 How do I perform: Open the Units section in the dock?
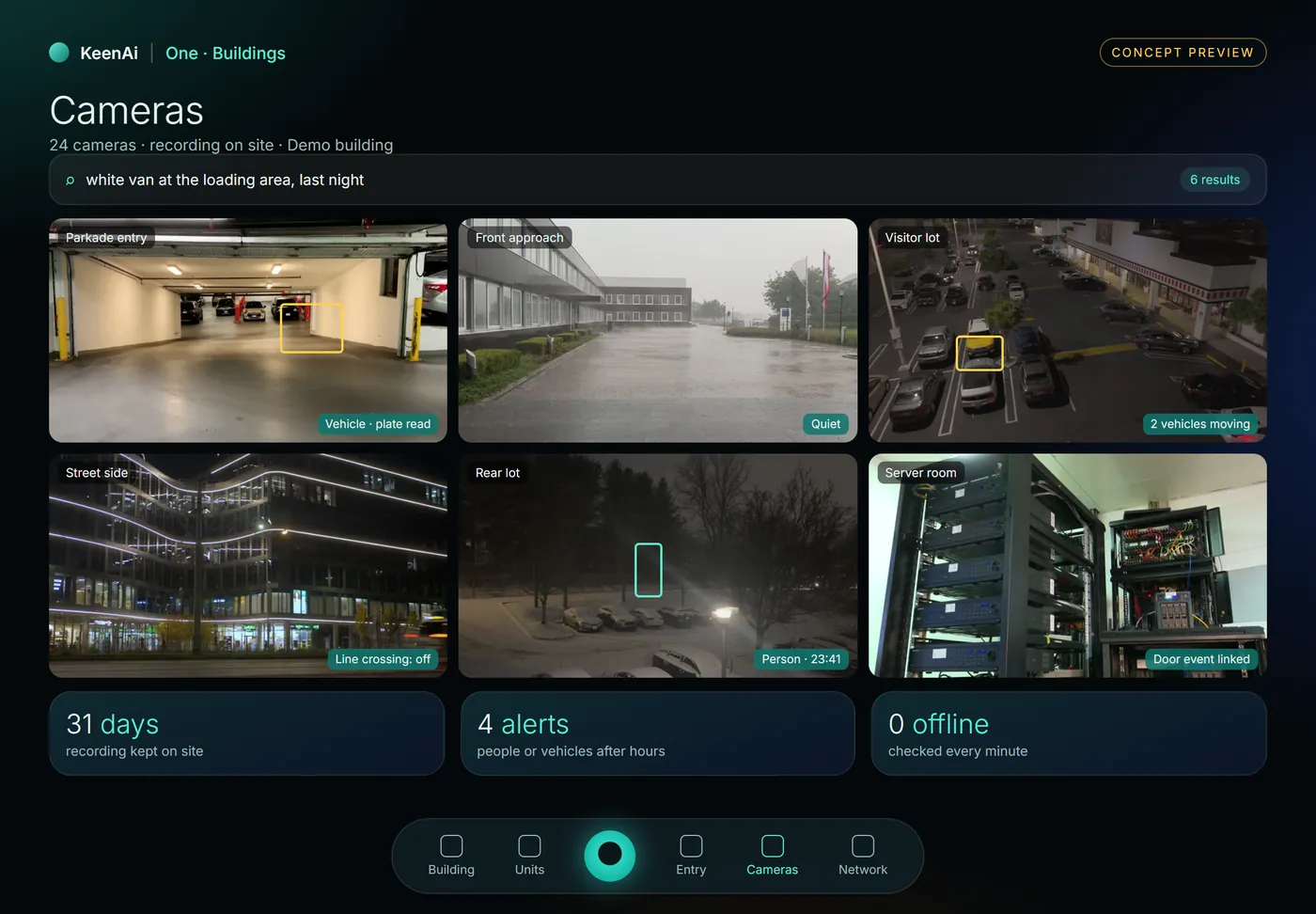tap(529, 856)
